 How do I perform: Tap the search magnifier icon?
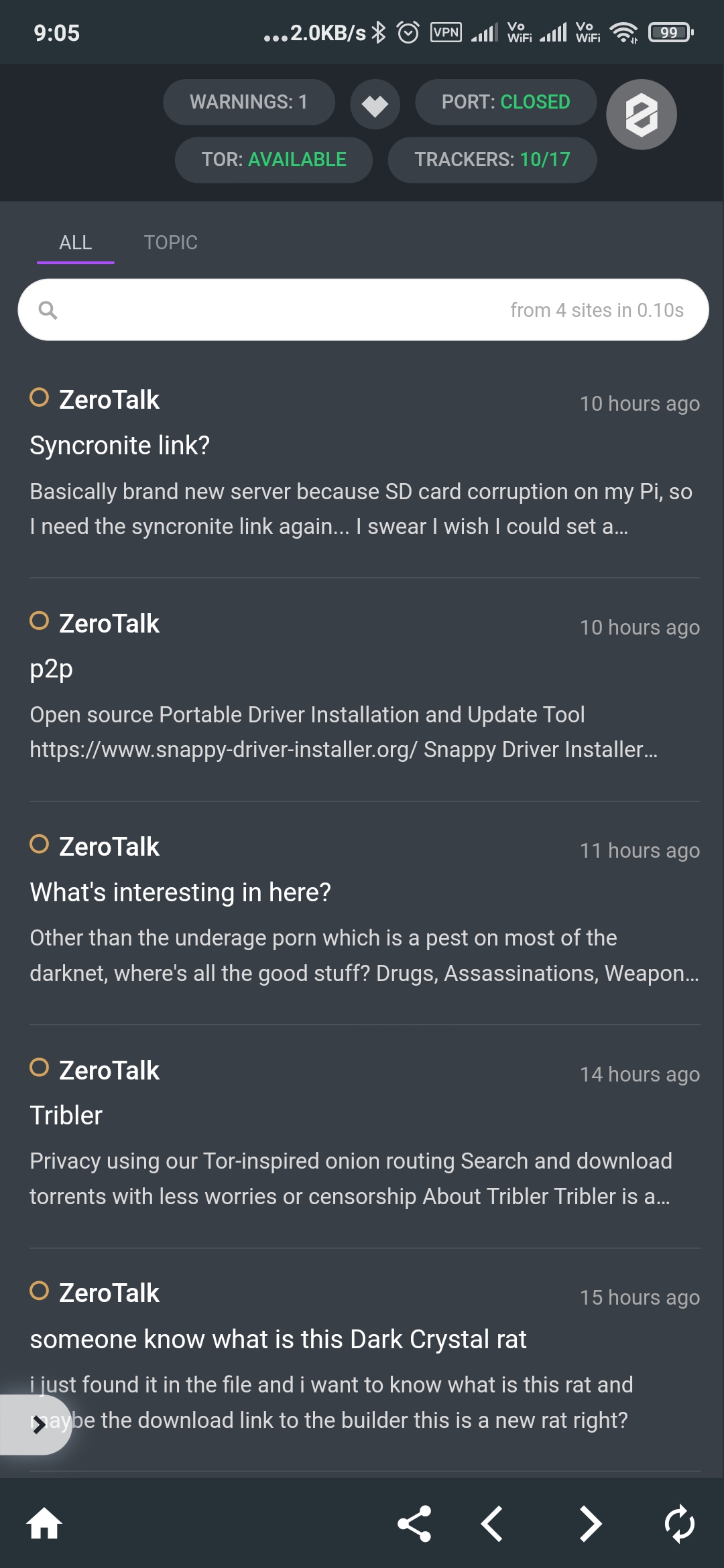click(48, 310)
